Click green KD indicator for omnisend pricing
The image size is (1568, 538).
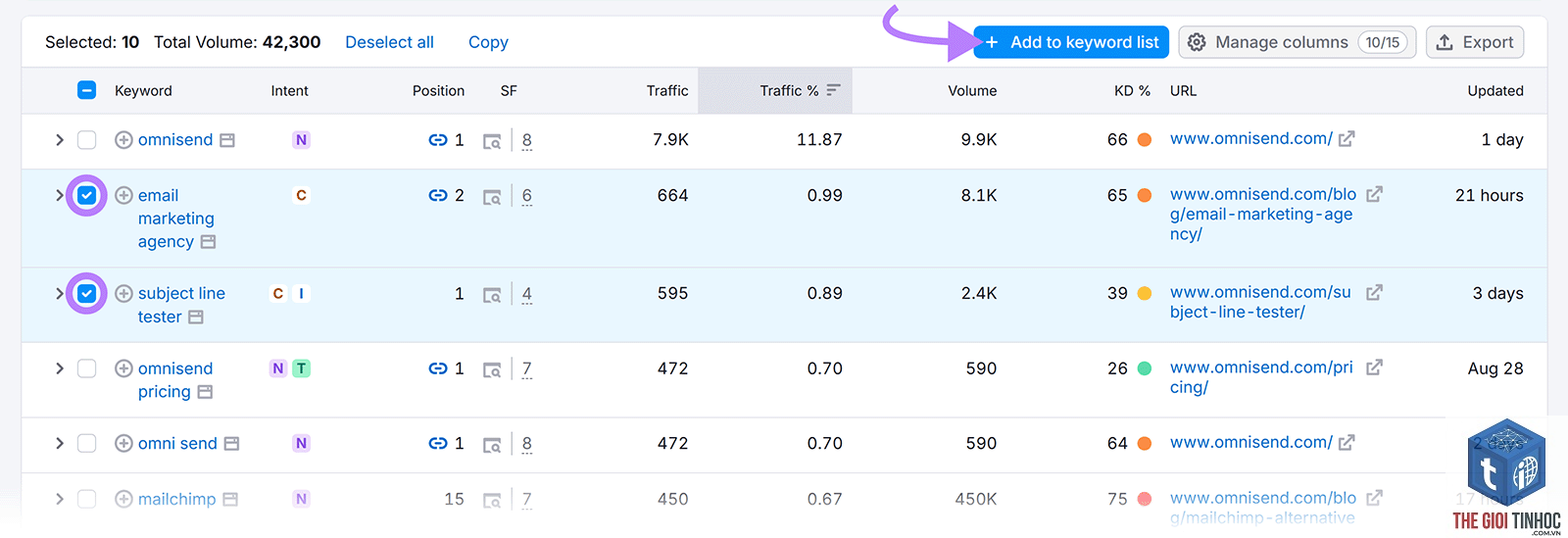pos(1144,368)
